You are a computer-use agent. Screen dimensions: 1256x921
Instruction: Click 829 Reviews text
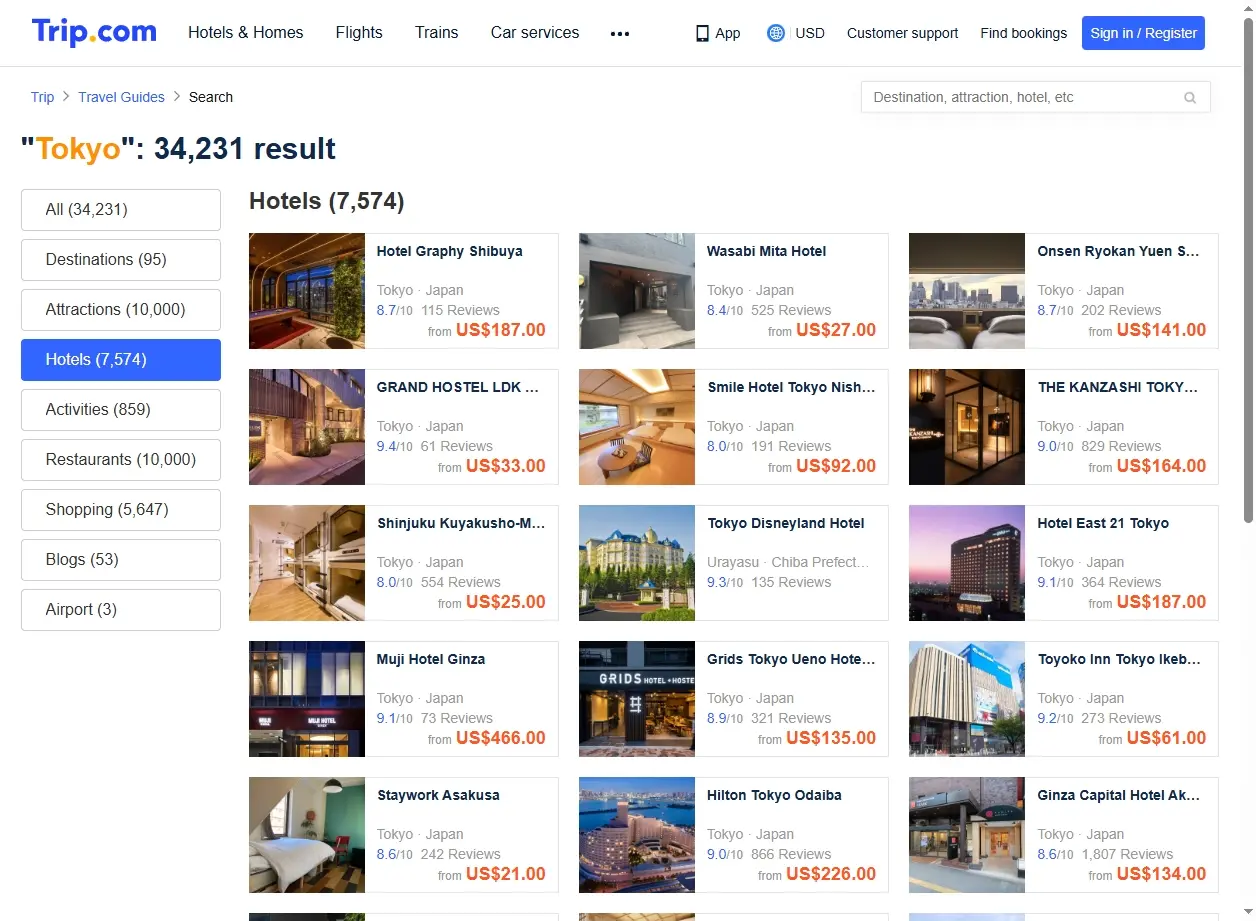pos(1121,446)
